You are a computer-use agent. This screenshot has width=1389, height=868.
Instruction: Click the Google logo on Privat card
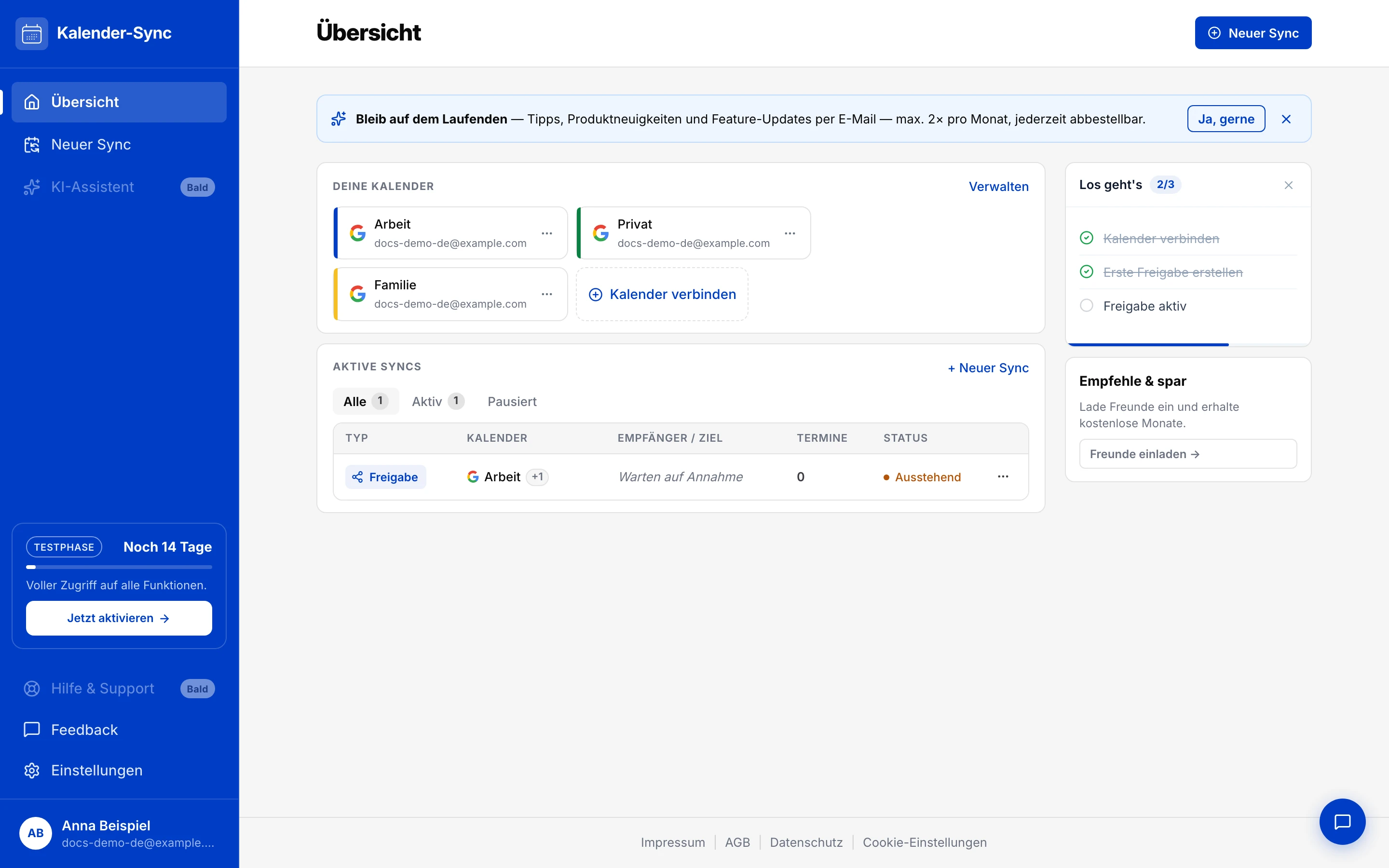click(601, 233)
